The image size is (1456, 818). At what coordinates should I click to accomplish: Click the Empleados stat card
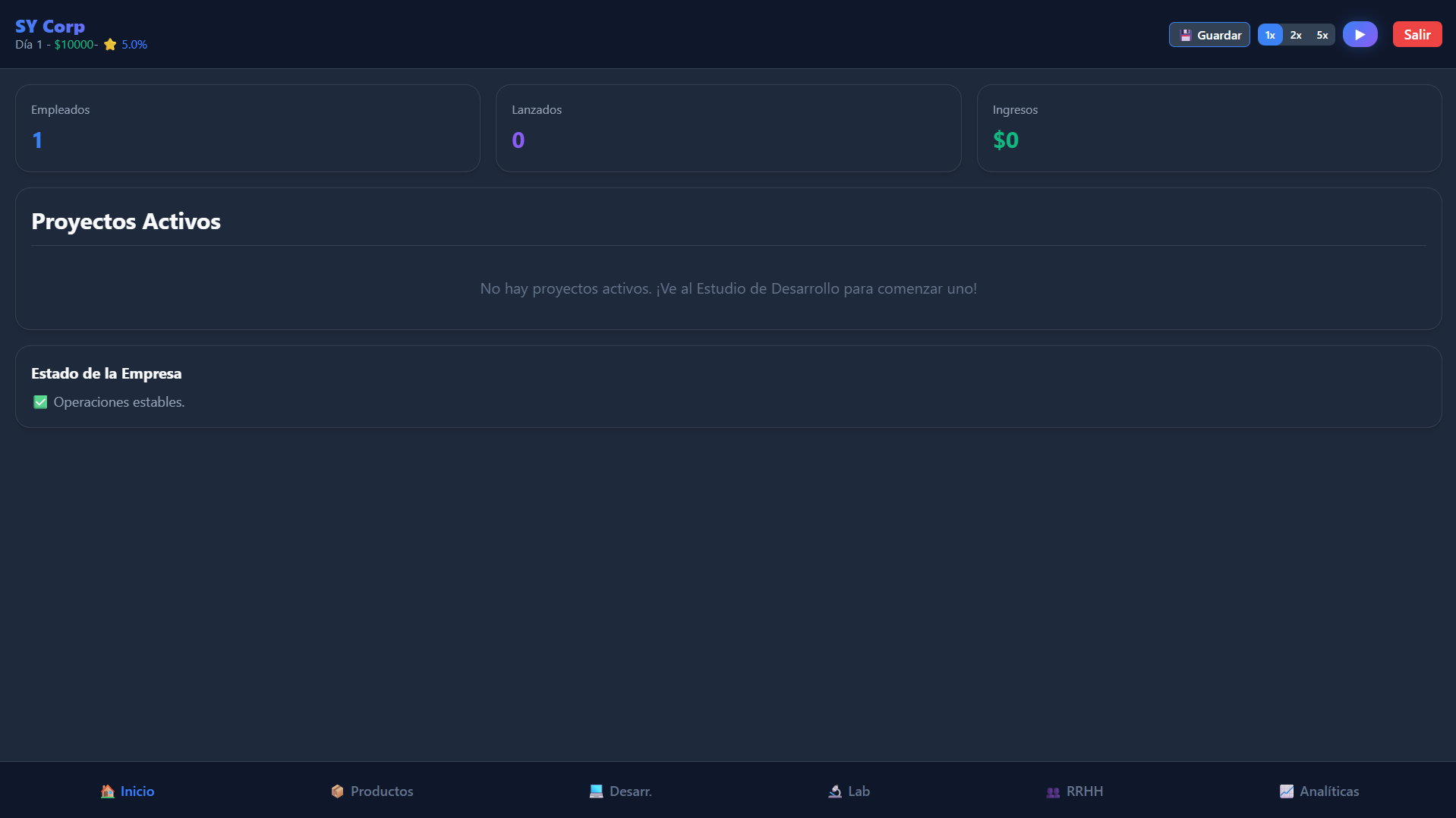pyautogui.click(x=247, y=128)
